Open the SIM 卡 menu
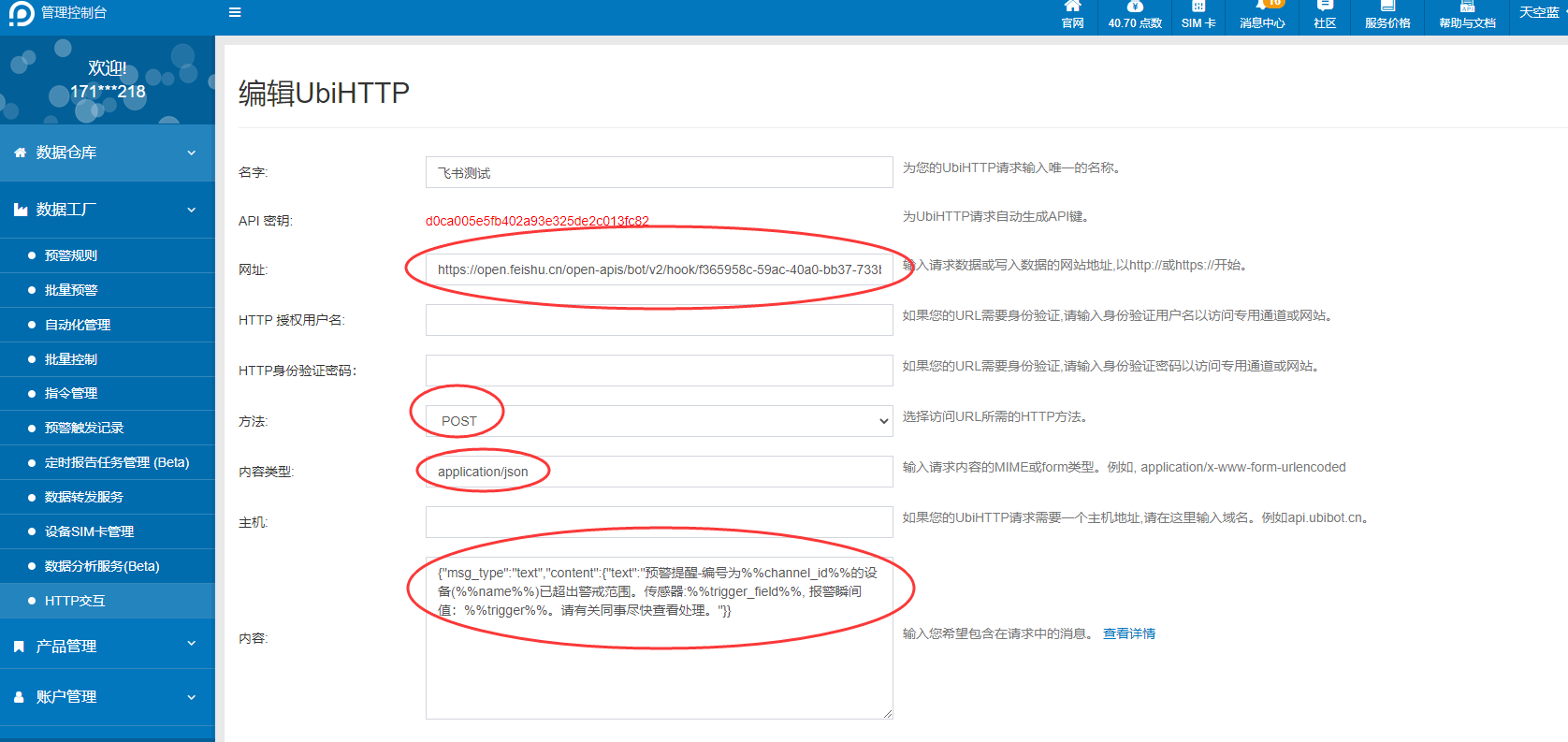The image size is (1568, 742). (x=1198, y=16)
